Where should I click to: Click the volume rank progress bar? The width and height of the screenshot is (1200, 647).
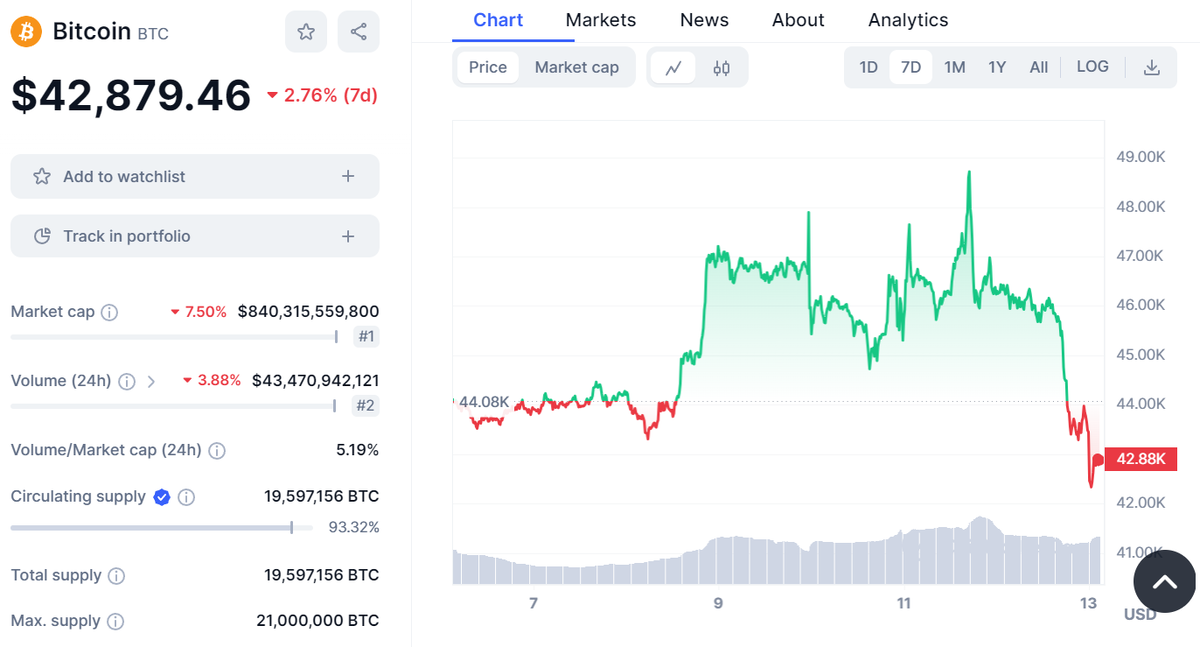pyautogui.click(x=174, y=406)
